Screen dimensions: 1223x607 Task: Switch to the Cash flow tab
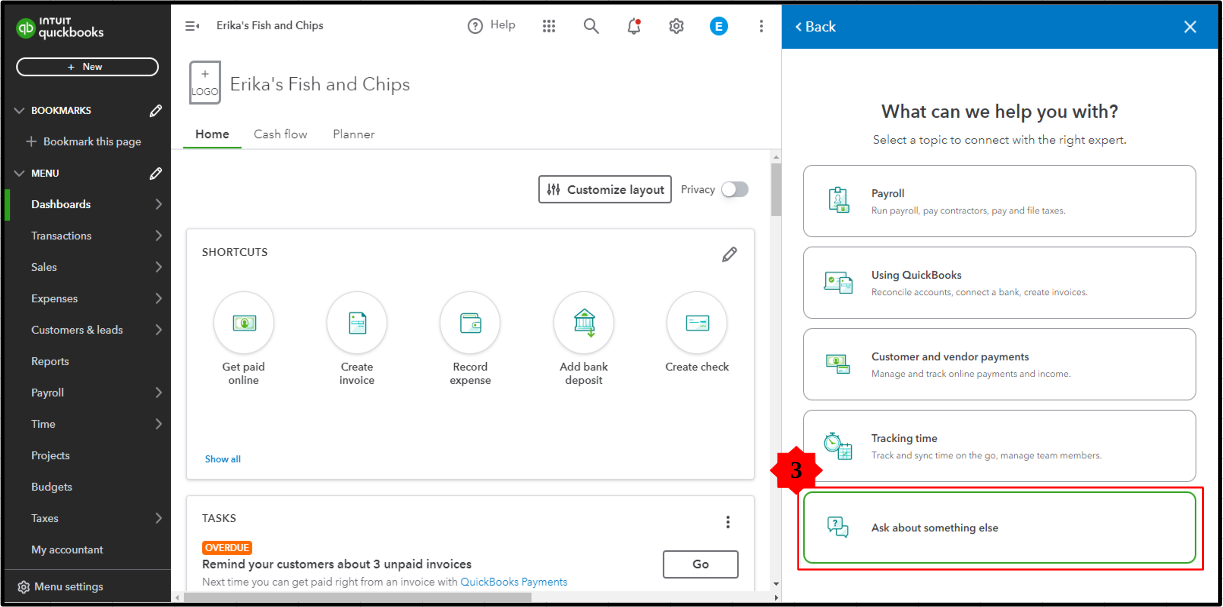(x=280, y=134)
